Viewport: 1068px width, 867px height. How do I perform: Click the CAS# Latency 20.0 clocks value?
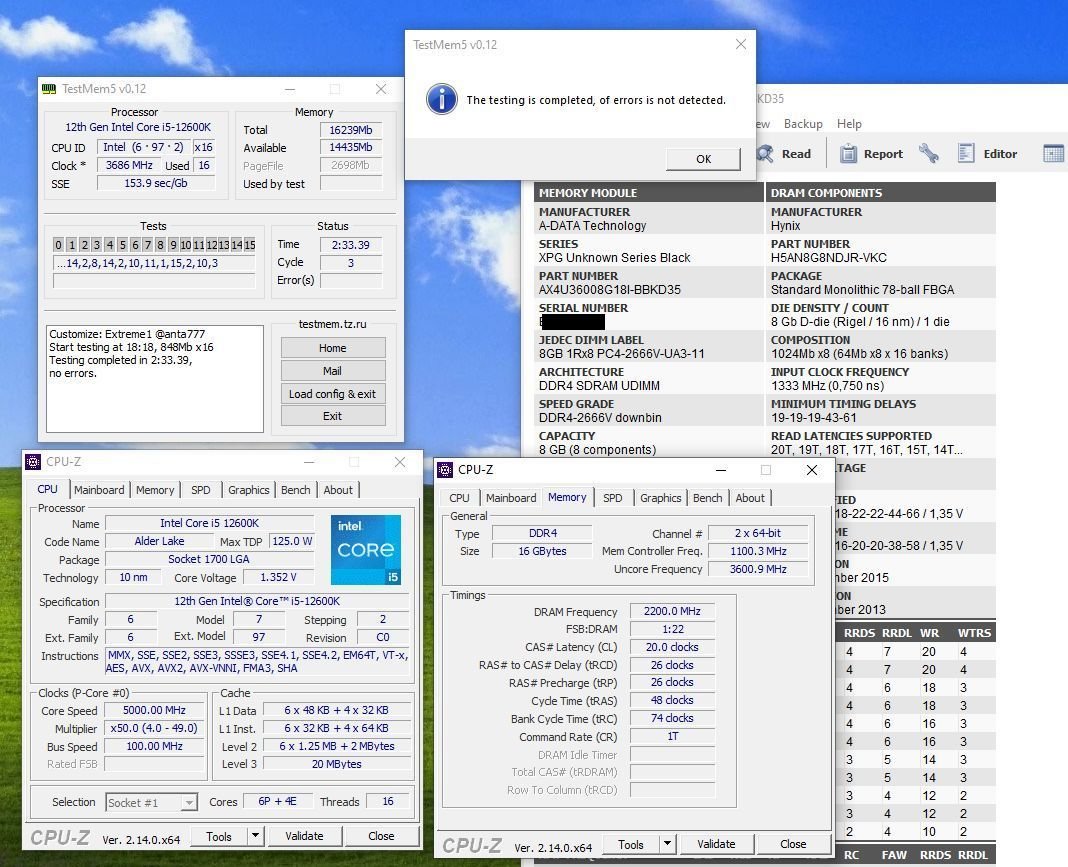(x=672, y=647)
